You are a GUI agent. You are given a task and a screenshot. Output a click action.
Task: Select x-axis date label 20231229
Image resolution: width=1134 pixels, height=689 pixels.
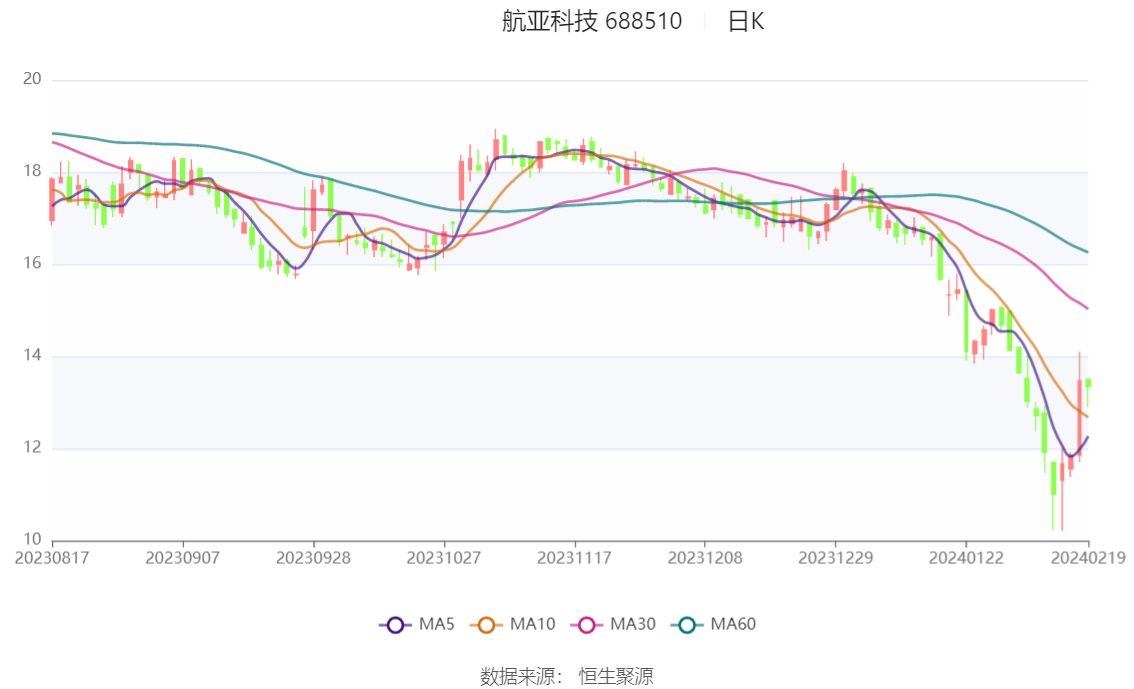835,558
